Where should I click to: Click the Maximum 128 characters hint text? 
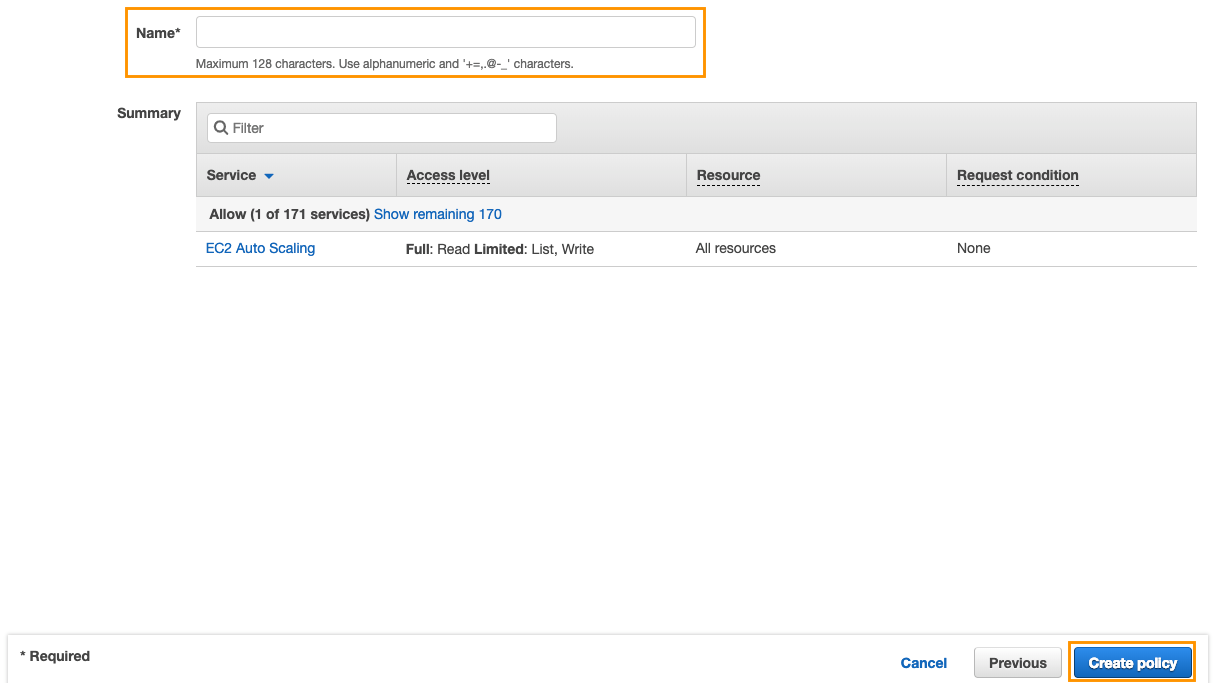tap(384, 64)
